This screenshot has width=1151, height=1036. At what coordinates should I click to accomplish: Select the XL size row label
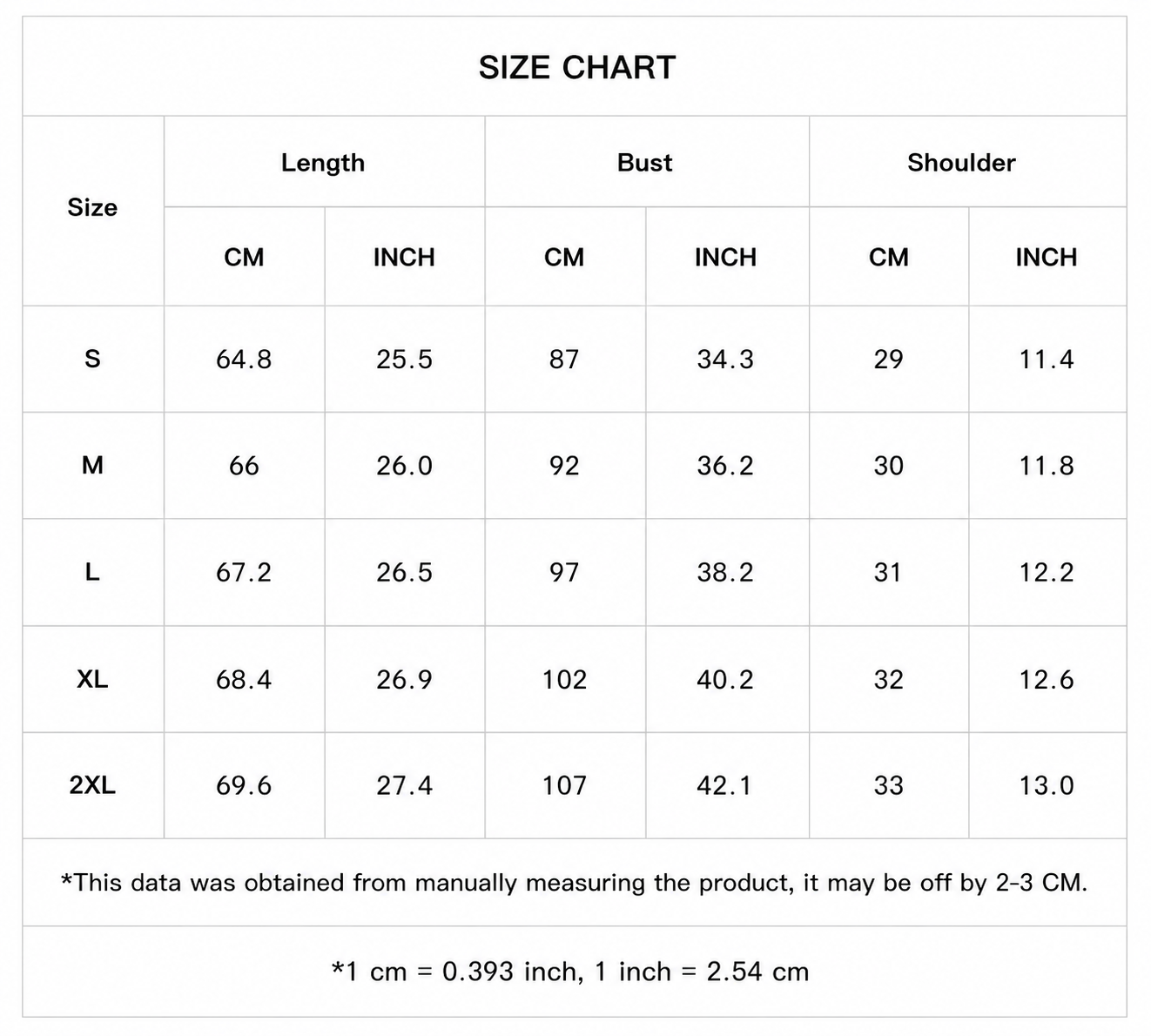click(92, 679)
